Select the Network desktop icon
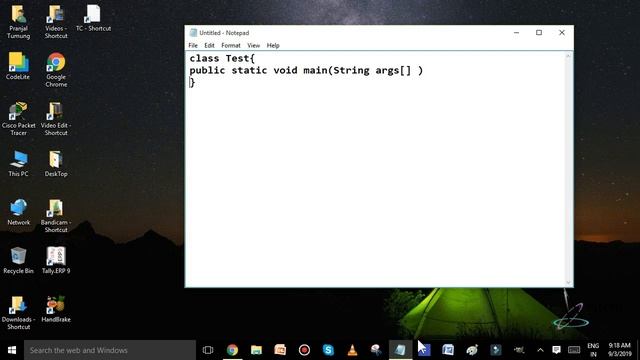The width and height of the screenshot is (640, 360). pyautogui.click(x=18, y=212)
